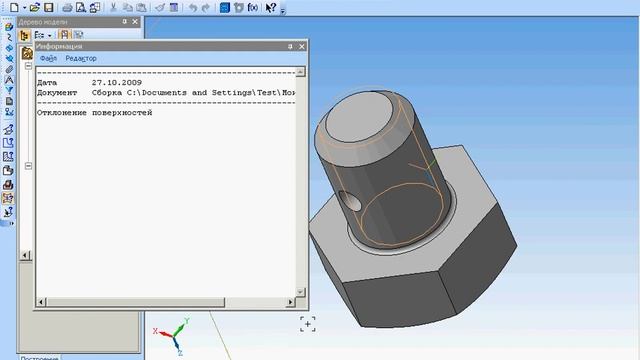Click the small hole in cylinder
This screenshot has width=640, height=360.
point(351,201)
